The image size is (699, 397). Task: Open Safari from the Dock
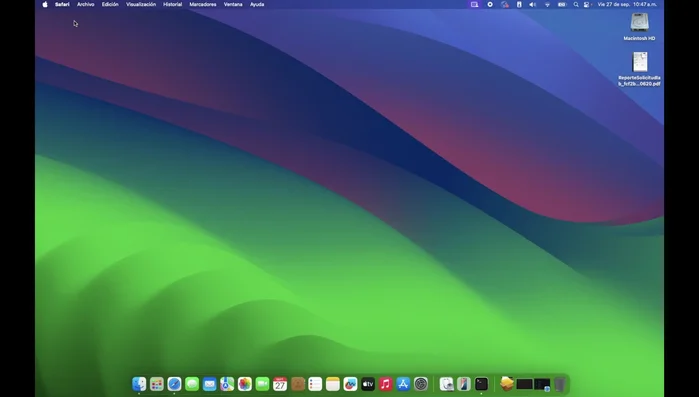pos(174,384)
